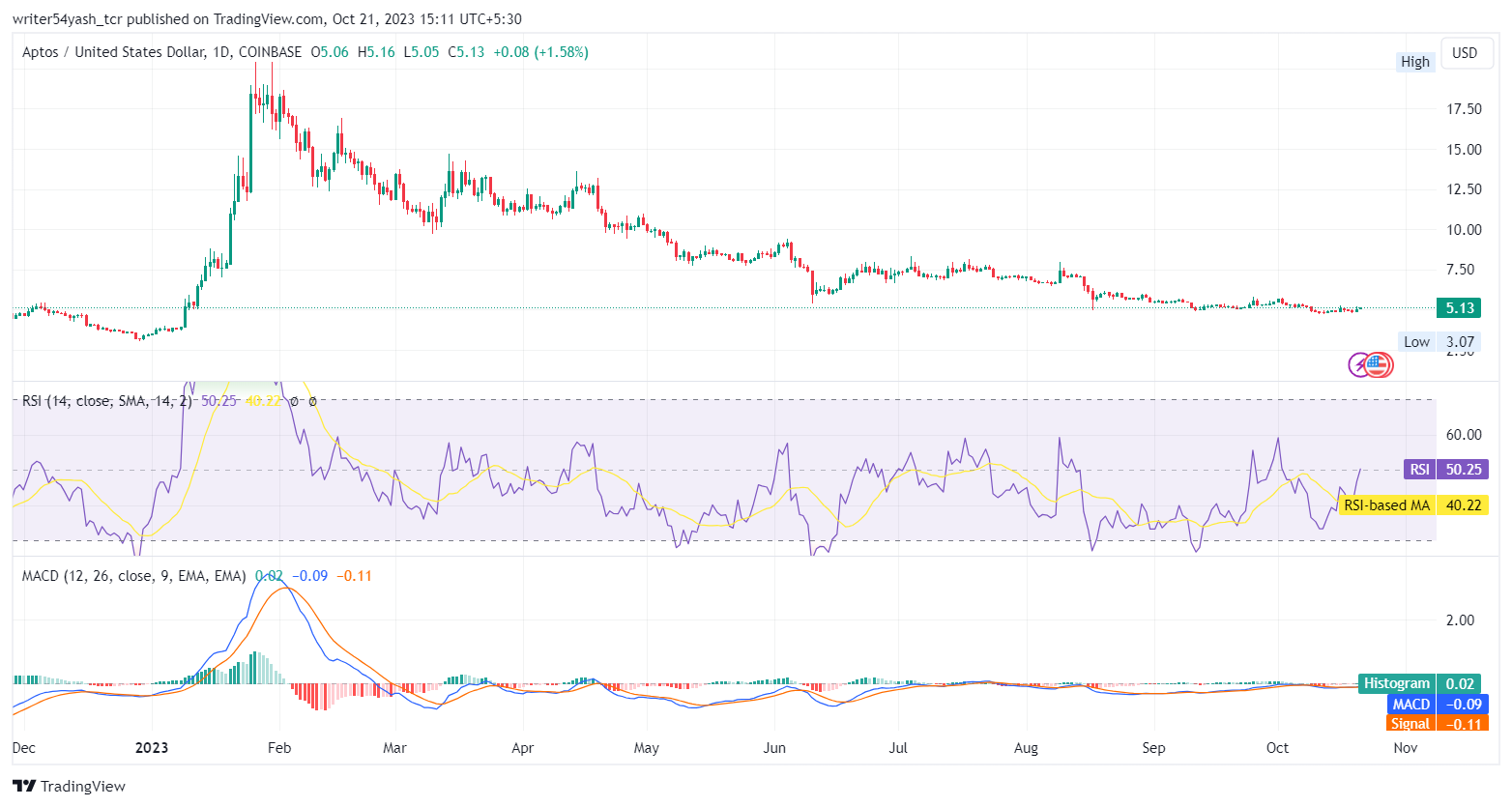
Task: Click the 2.00 MACD axis label
Action: click(x=1460, y=620)
